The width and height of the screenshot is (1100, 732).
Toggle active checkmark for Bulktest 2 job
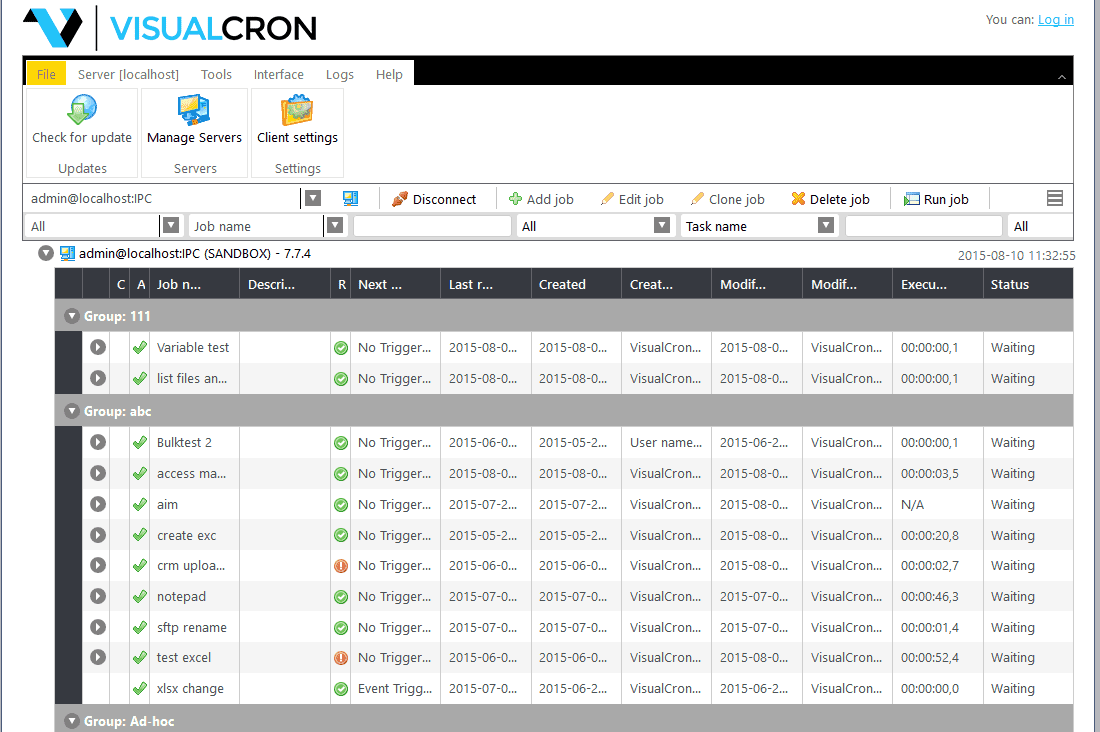[x=140, y=442]
